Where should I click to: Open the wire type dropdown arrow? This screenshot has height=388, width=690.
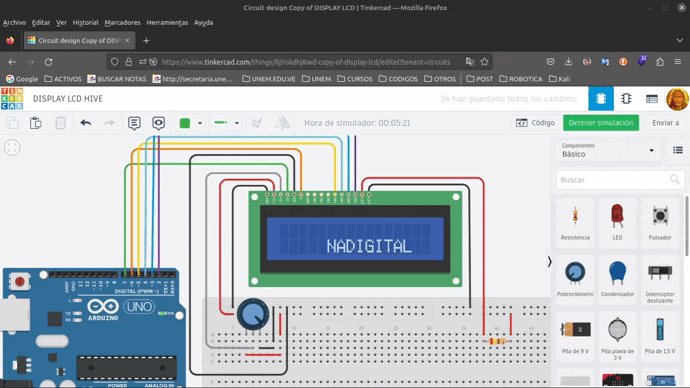237,123
